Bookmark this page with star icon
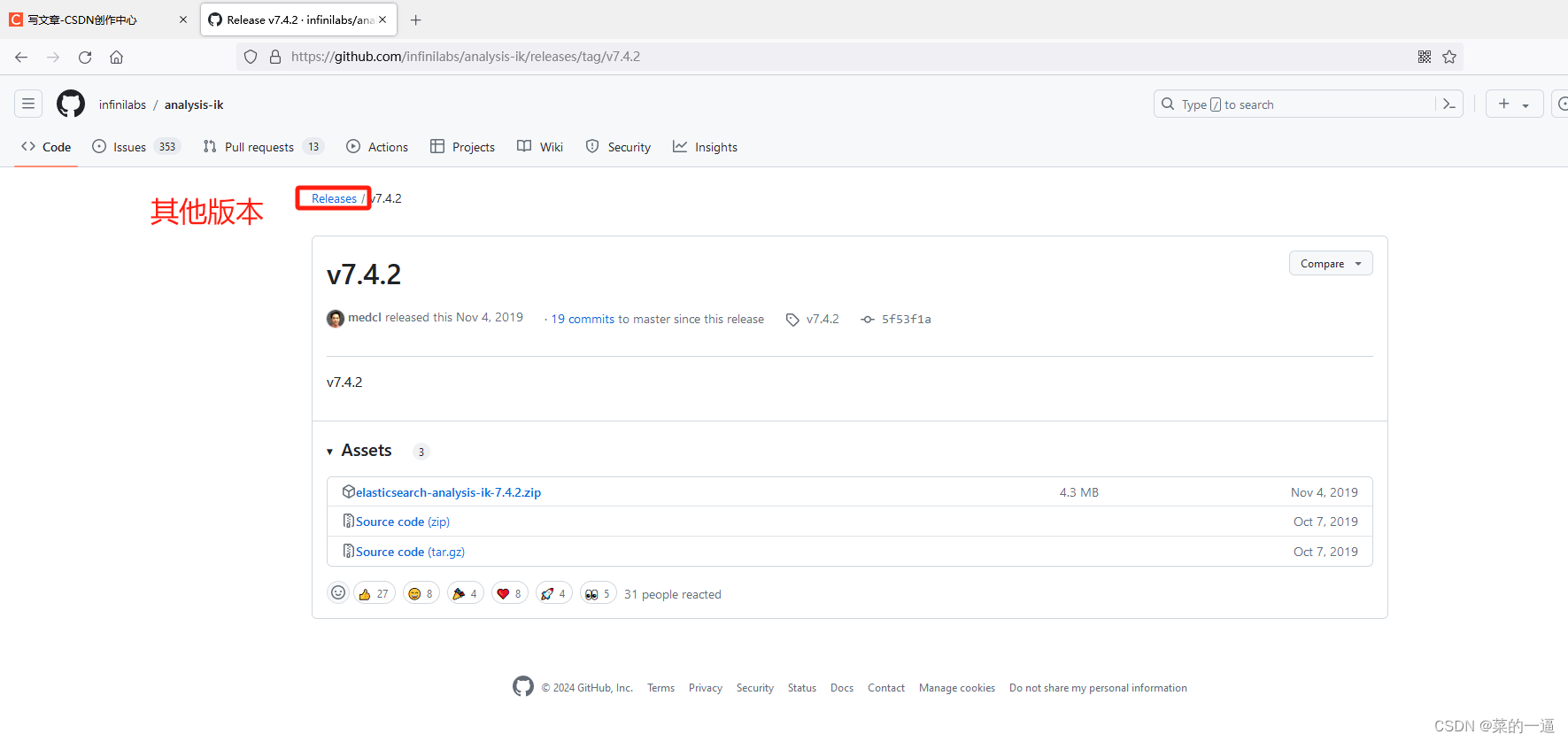Image resolution: width=1568 pixels, height=742 pixels. (x=1449, y=57)
